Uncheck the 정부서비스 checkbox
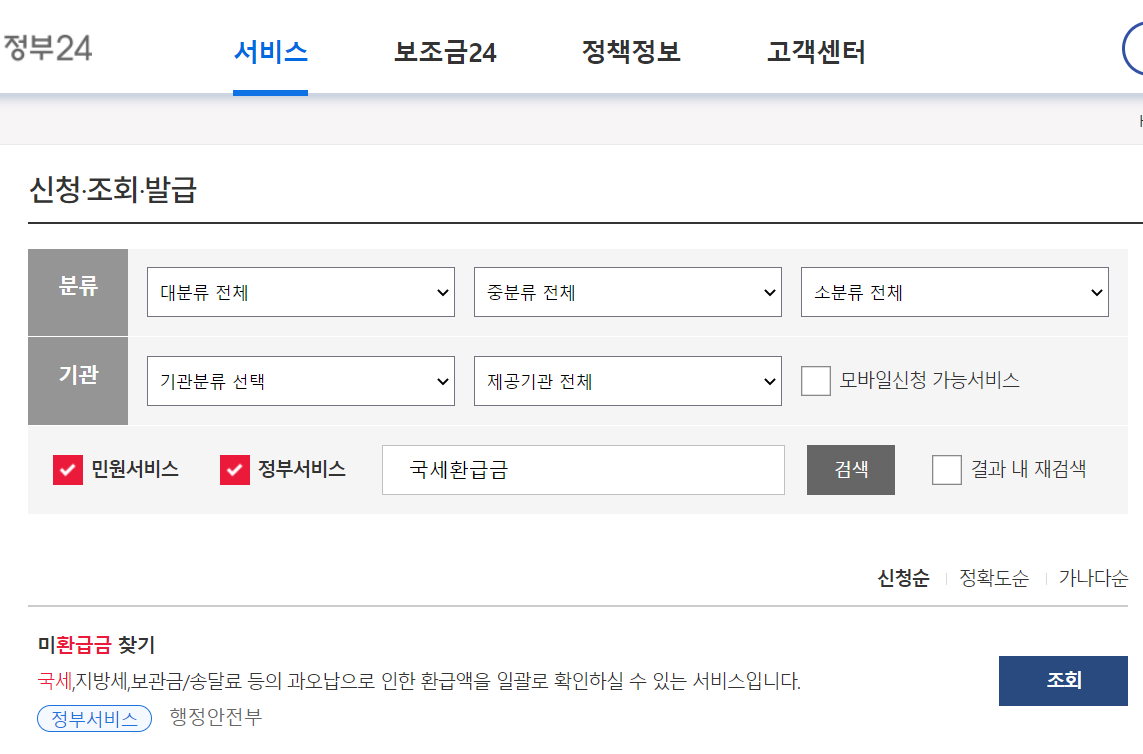1143x754 pixels. (x=236, y=470)
